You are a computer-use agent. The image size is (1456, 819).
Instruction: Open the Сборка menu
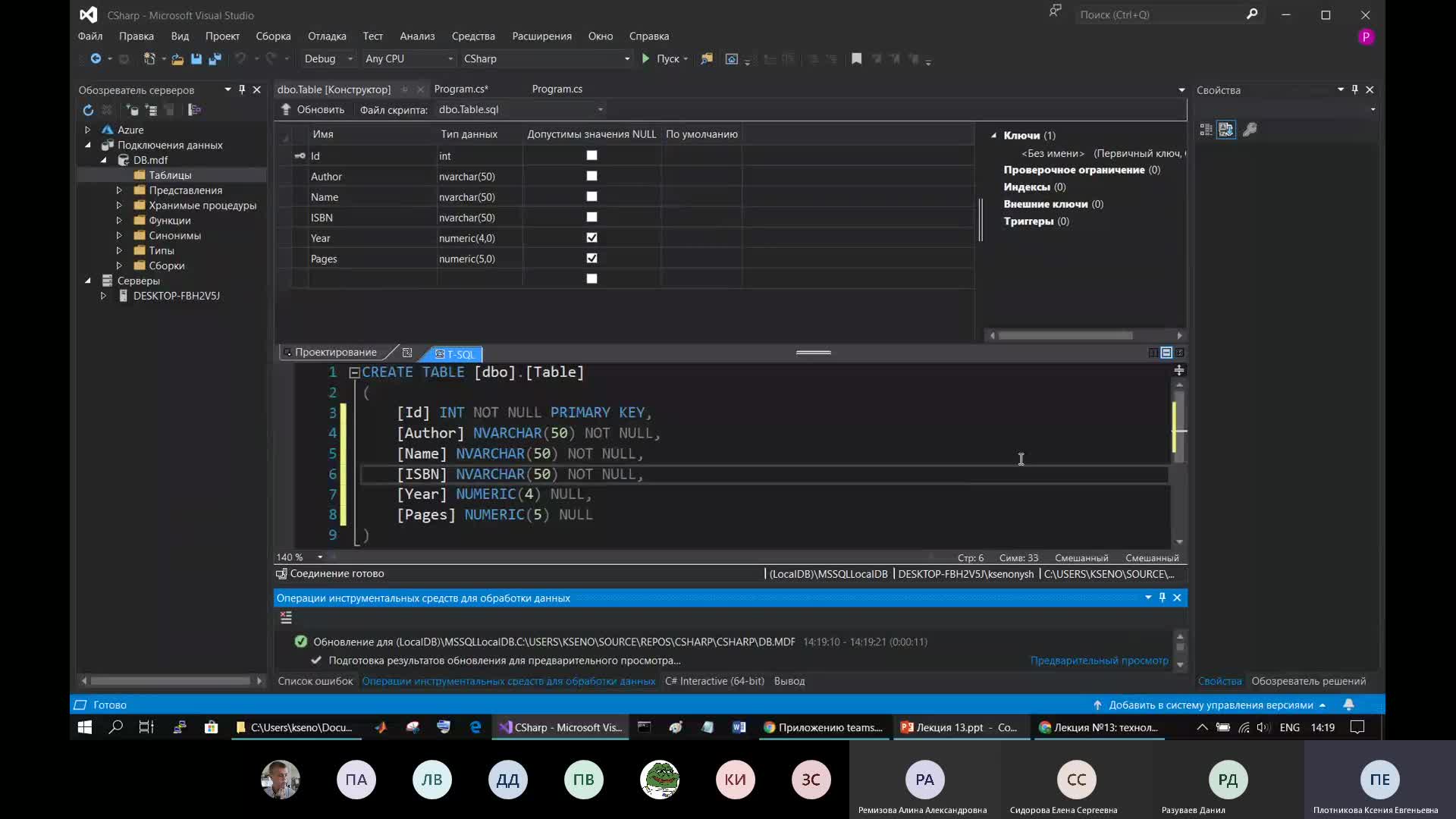coord(273,36)
